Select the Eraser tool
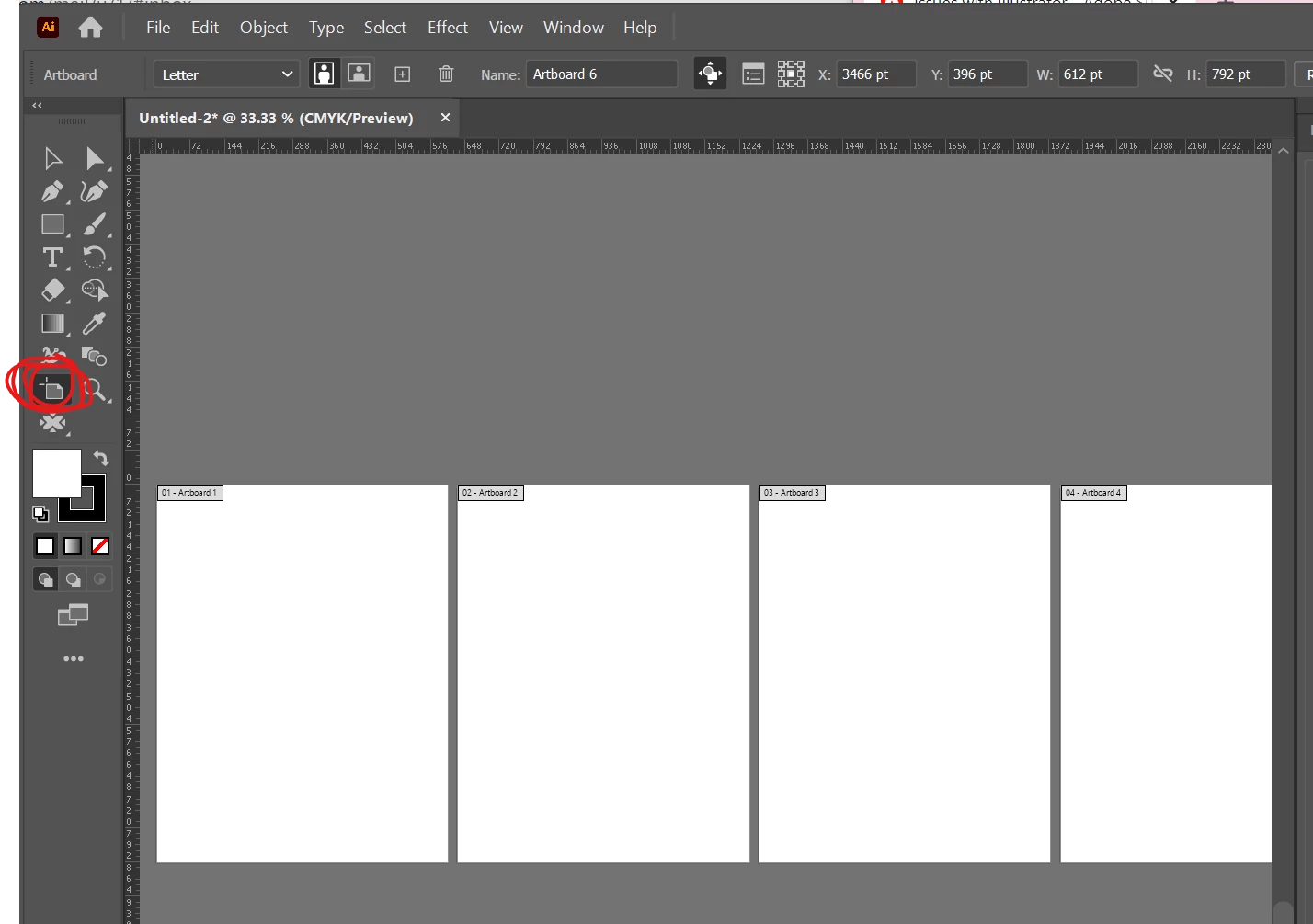 tap(52, 291)
